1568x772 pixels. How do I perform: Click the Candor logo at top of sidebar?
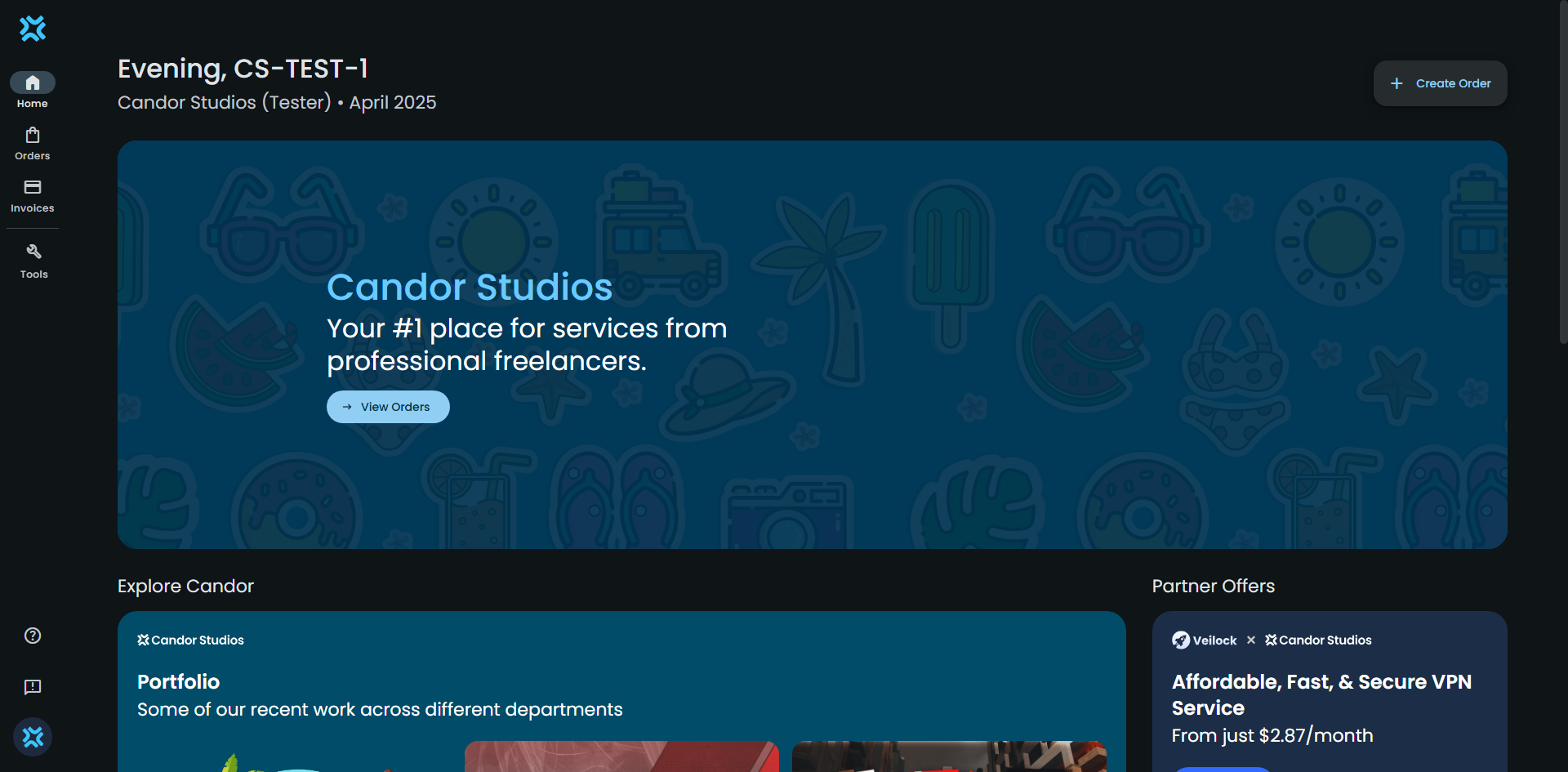[x=33, y=29]
